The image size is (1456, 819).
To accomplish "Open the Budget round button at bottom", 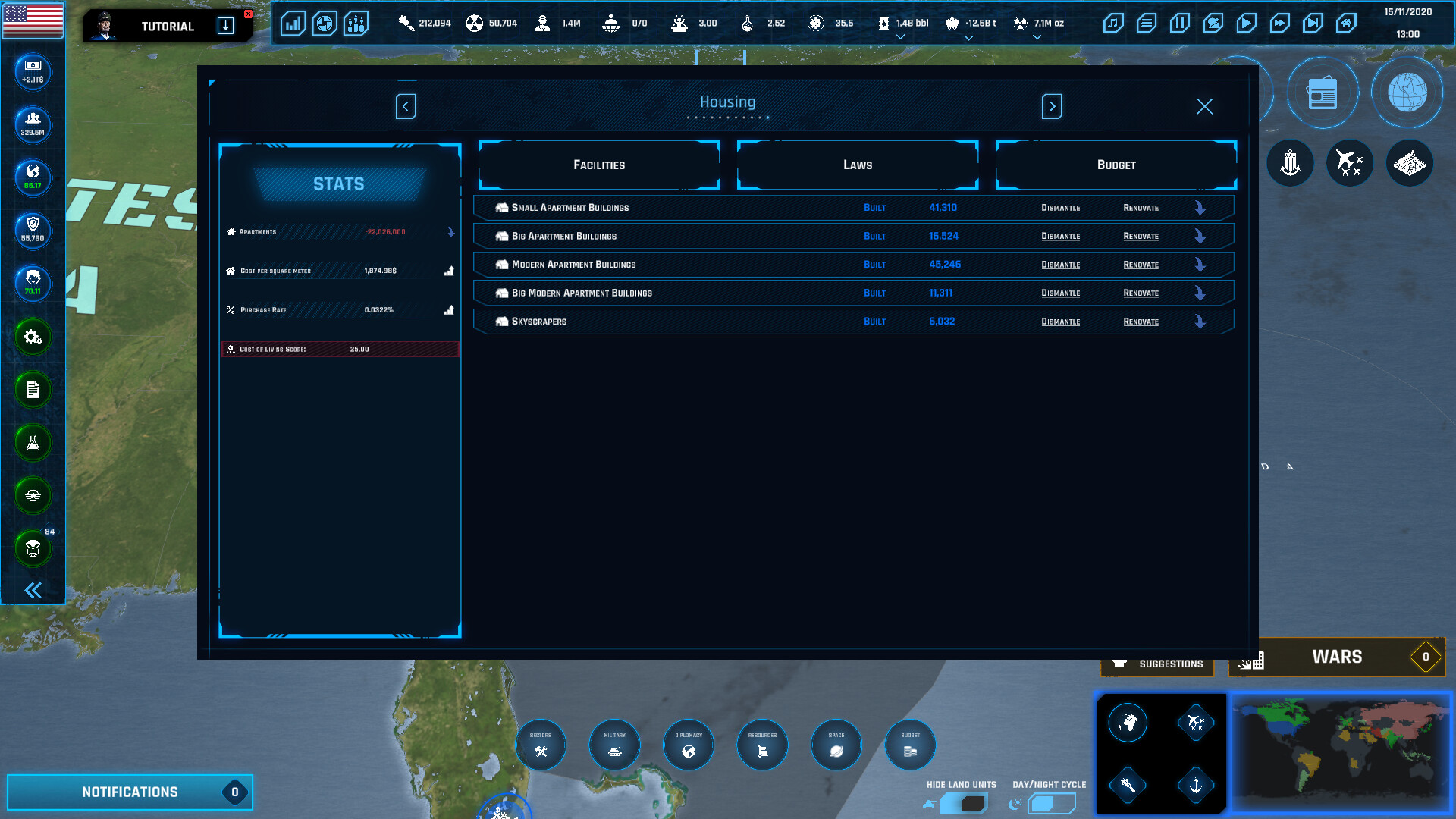I will [x=910, y=745].
